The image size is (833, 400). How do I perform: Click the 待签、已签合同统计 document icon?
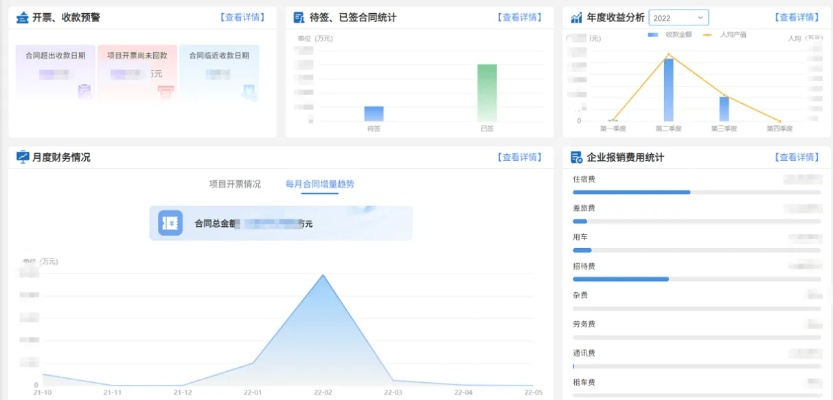tap(299, 17)
